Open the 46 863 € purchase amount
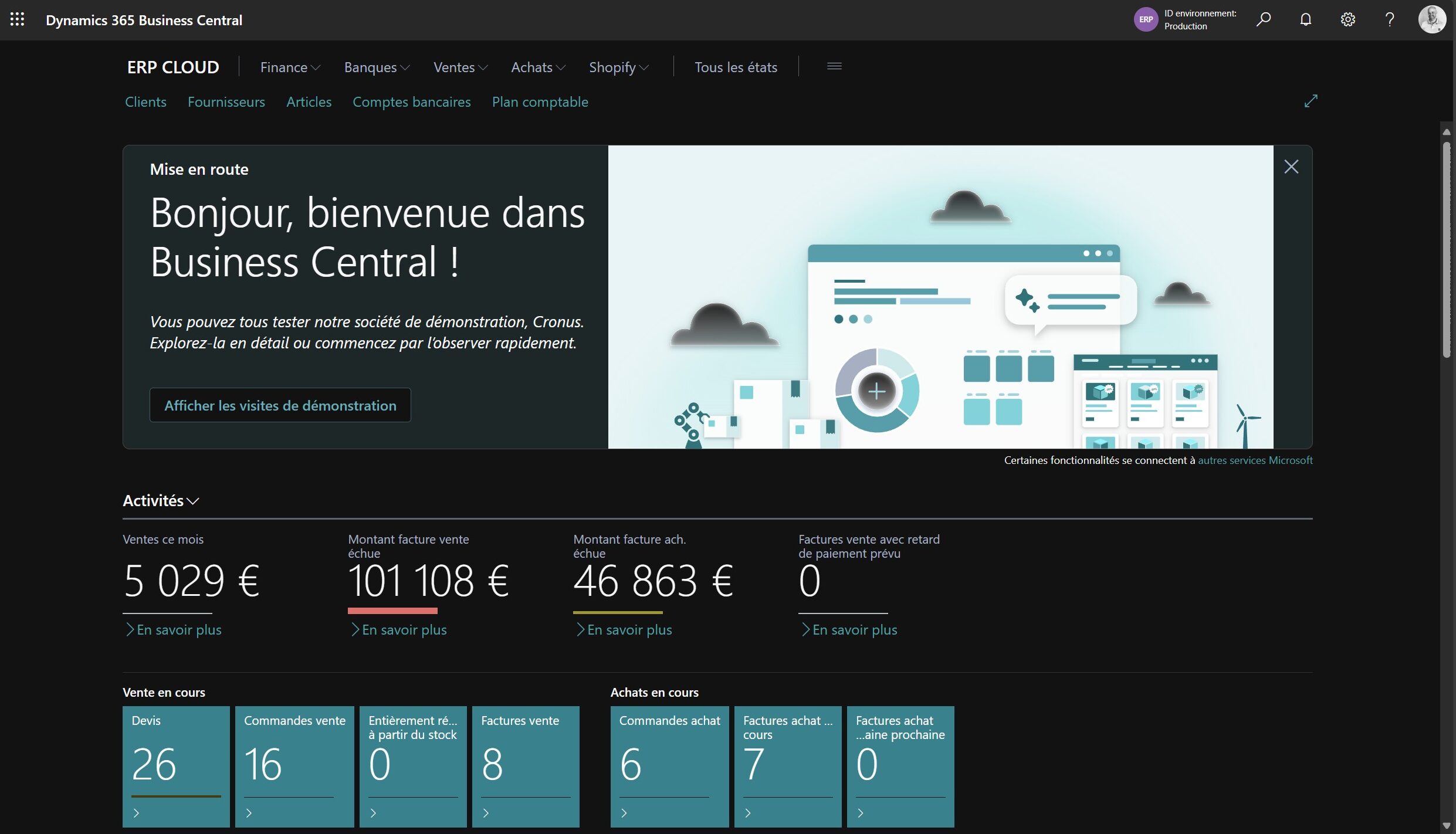1456x834 pixels. pos(653,581)
